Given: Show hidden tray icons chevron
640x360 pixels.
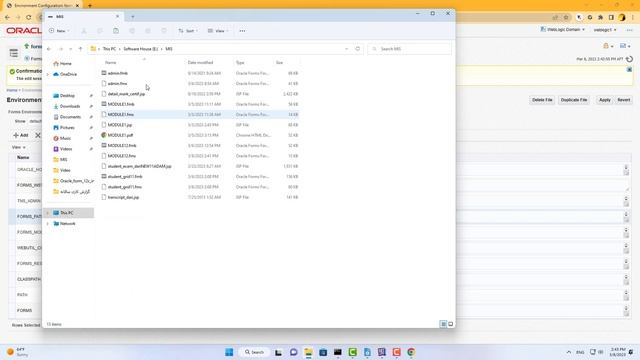Looking at the screenshot, I should click(x=569, y=352).
